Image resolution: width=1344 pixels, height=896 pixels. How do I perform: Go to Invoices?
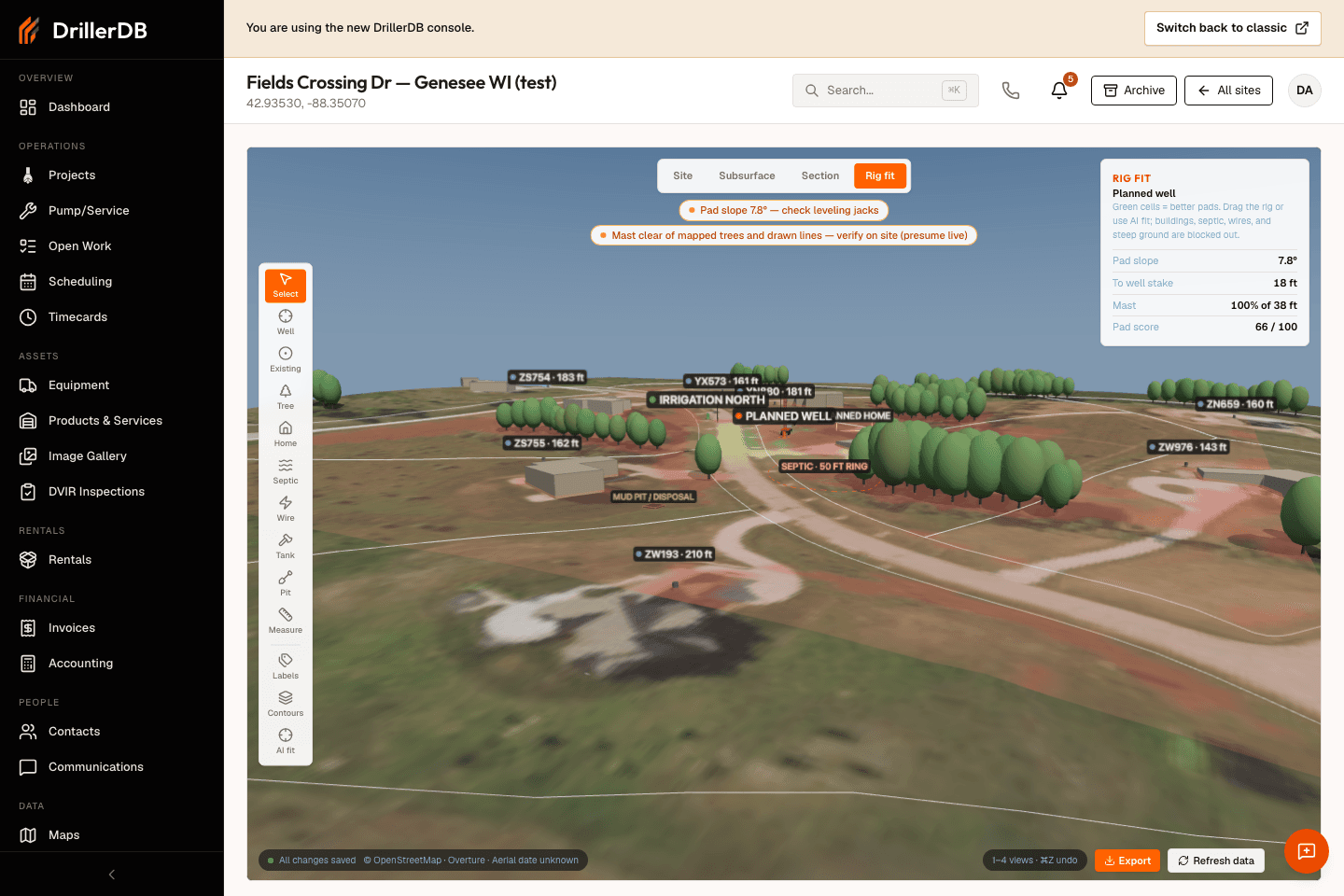[x=112, y=628]
